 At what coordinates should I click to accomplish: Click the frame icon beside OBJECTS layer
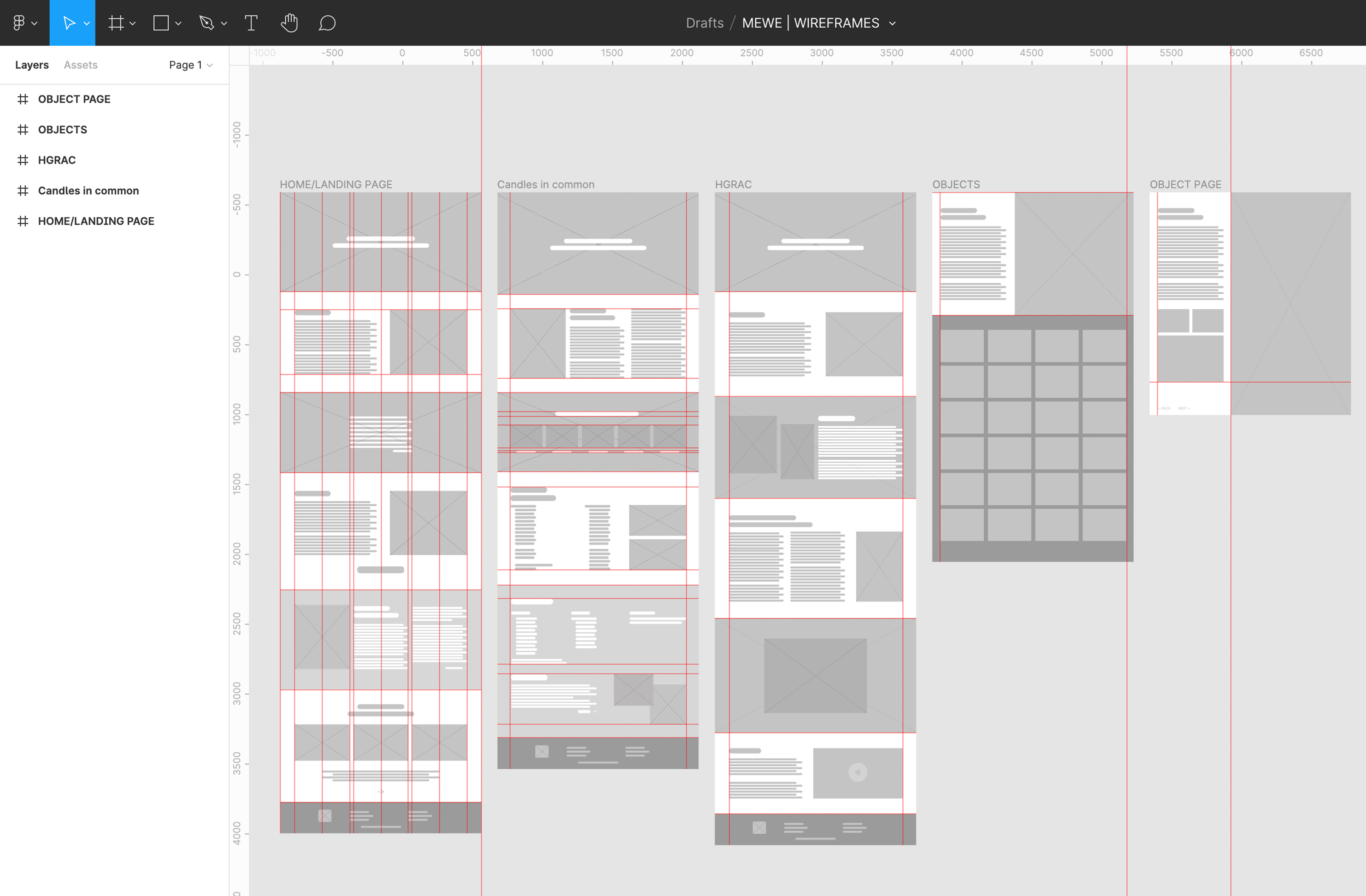point(23,130)
